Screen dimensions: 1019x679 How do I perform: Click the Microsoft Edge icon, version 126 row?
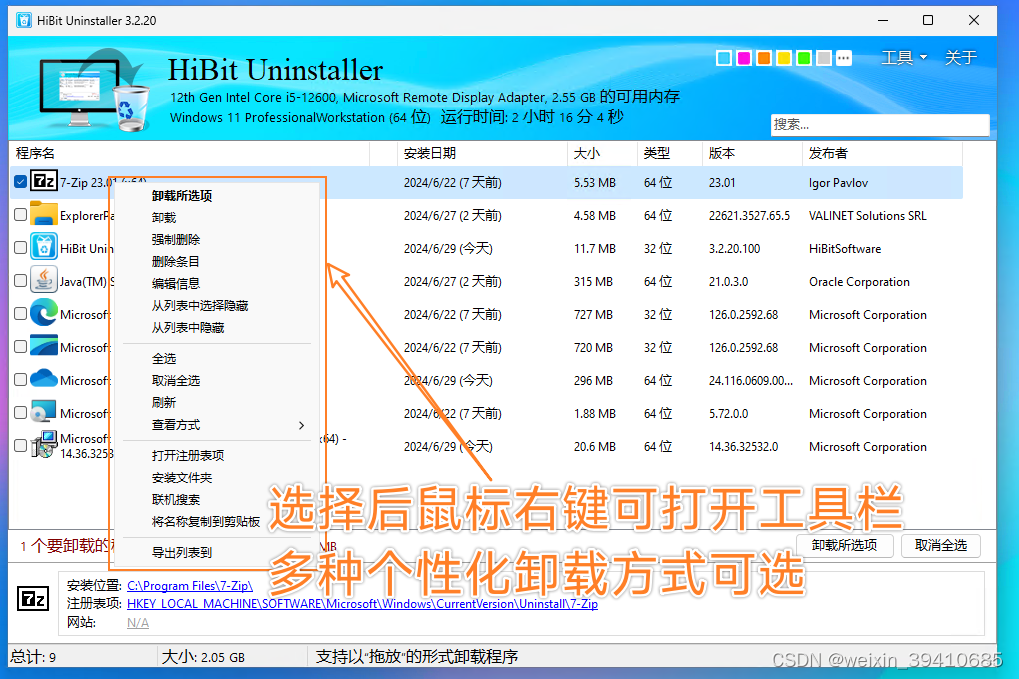(44, 313)
